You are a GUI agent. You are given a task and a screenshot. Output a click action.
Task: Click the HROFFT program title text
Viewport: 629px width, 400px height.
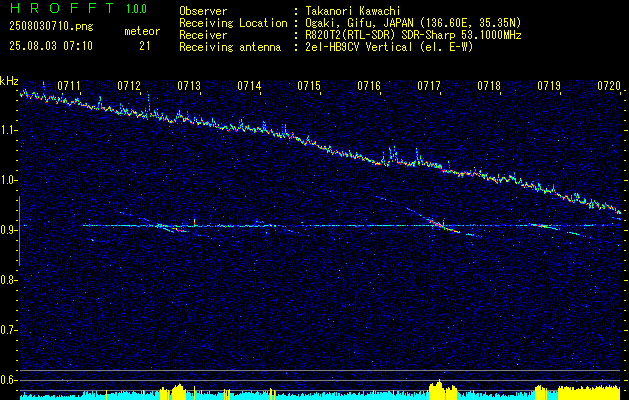[62, 8]
